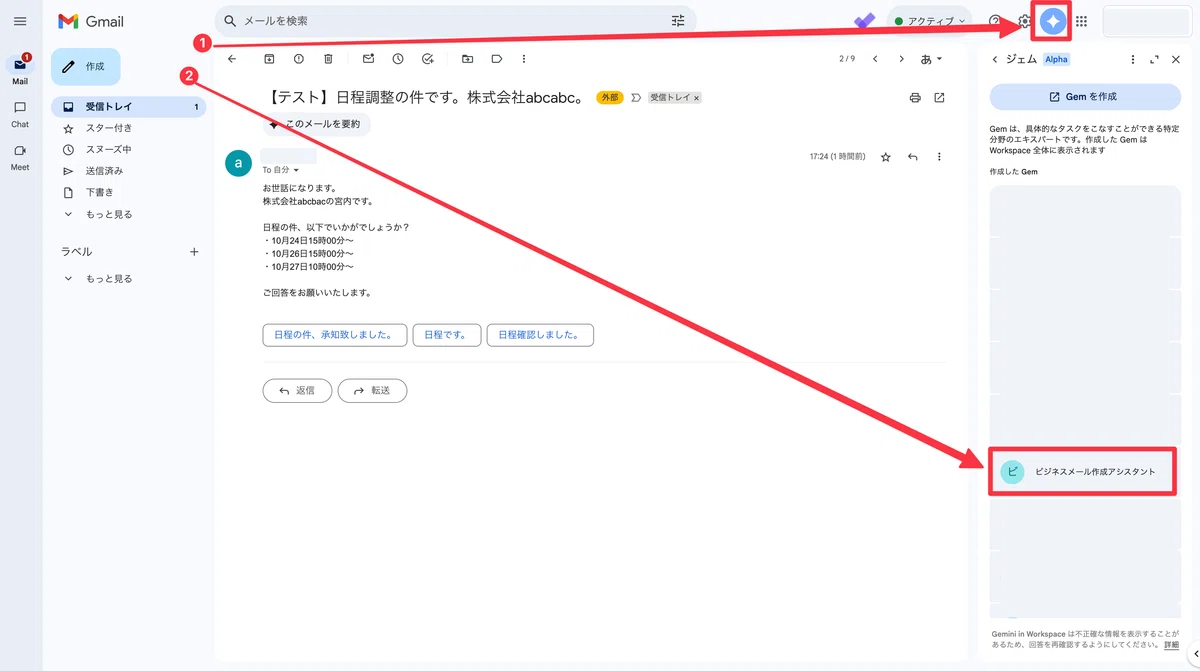Open the Google apps grid icon
Image resolution: width=1200 pixels, height=671 pixels.
pyautogui.click(x=1081, y=21)
